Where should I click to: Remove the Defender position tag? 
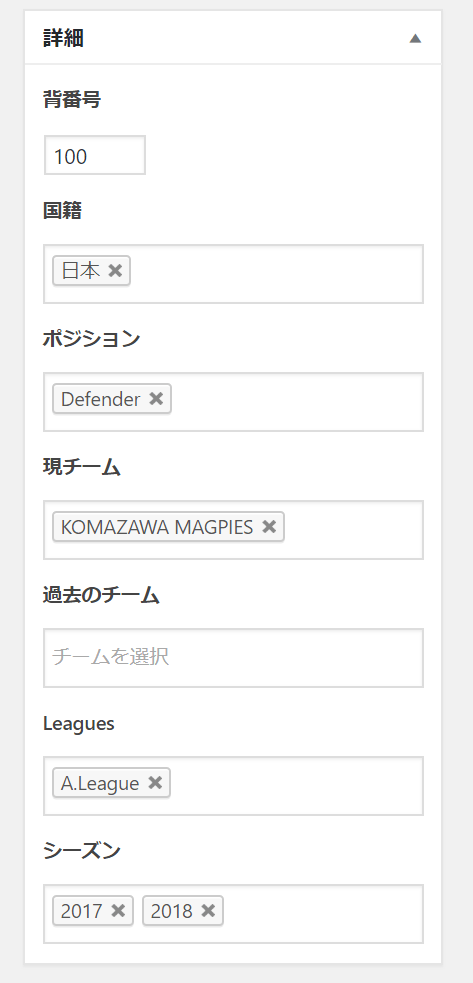tap(156, 399)
